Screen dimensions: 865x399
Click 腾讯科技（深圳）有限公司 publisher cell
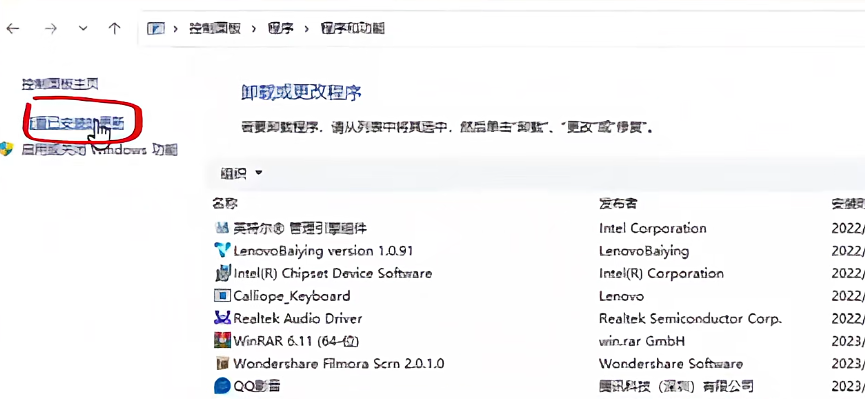click(676, 386)
